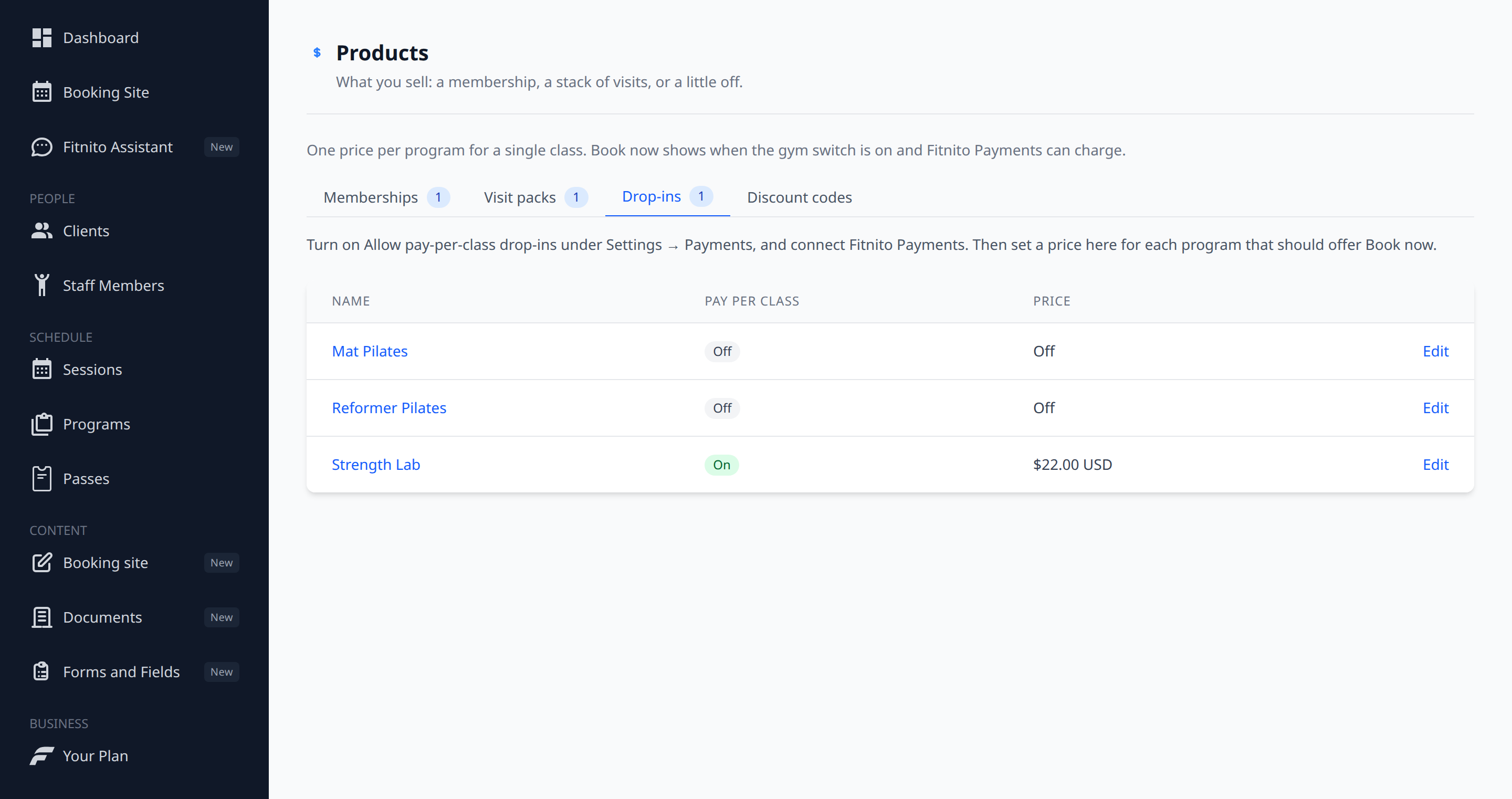Viewport: 1512px width, 799px height.
Task: Click the Off price text in Mat Pilates row
Action: click(x=1044, y=351)
